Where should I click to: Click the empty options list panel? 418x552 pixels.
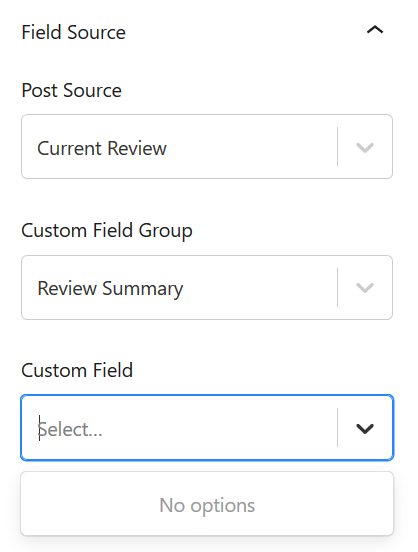(x=207, y=504)
